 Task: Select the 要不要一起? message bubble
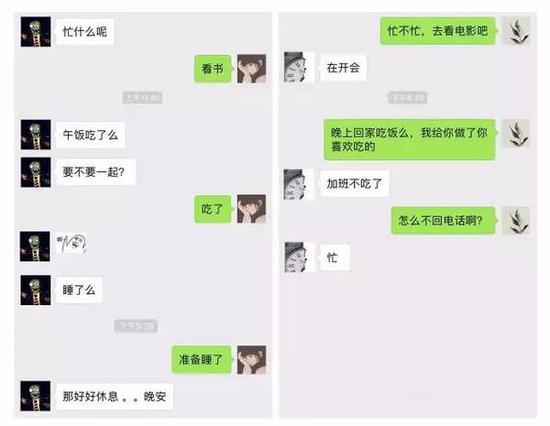[x=95, y=172]
